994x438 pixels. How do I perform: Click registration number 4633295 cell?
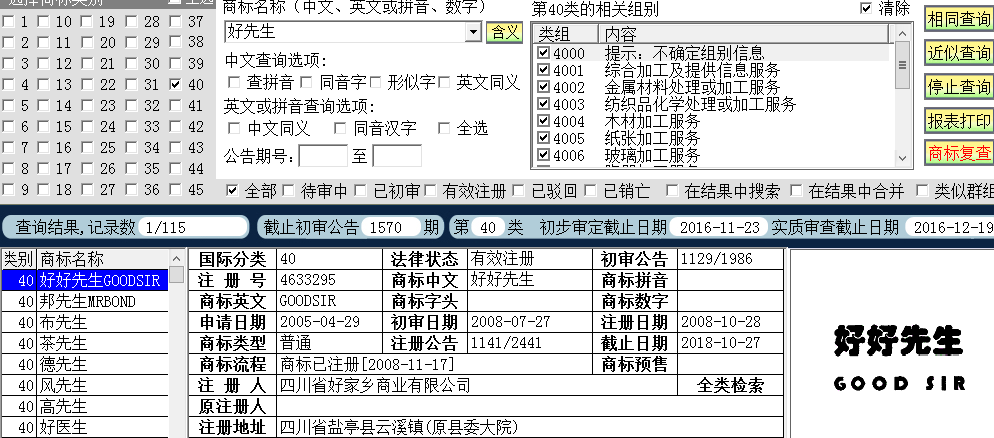[330, 280]
